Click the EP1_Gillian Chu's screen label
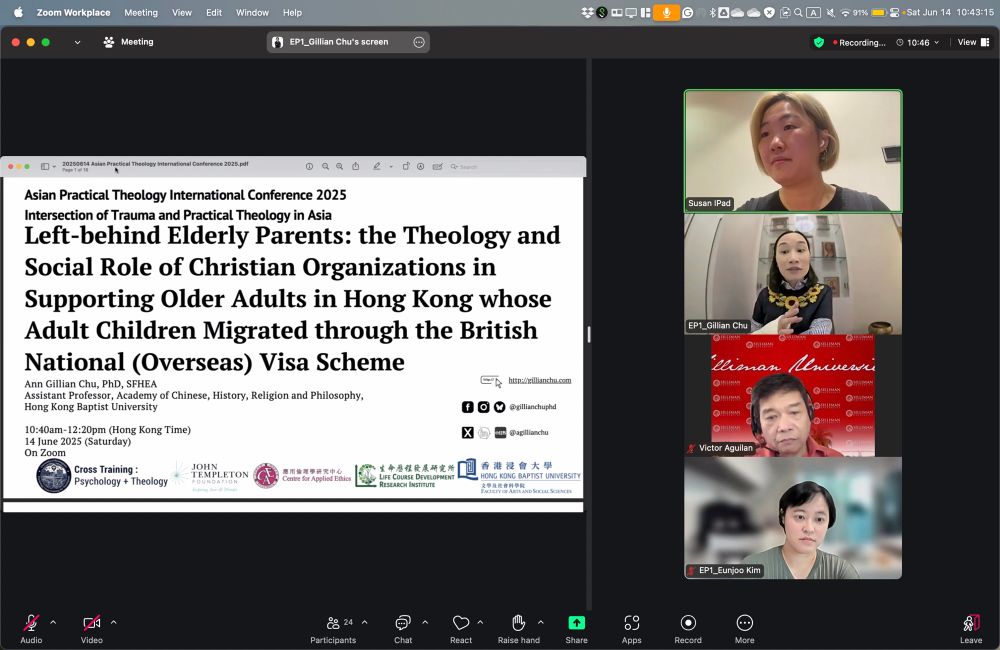 [339, 42]
